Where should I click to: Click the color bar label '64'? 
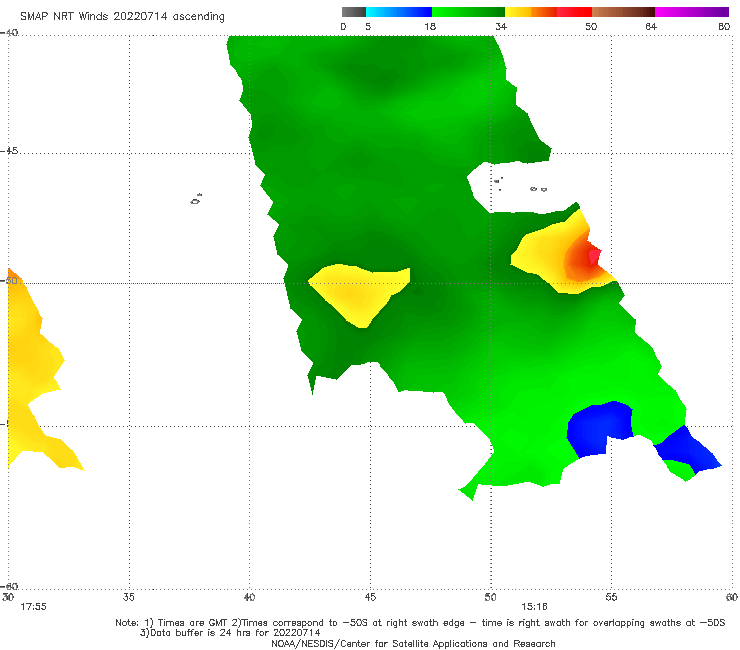(651, 27)
